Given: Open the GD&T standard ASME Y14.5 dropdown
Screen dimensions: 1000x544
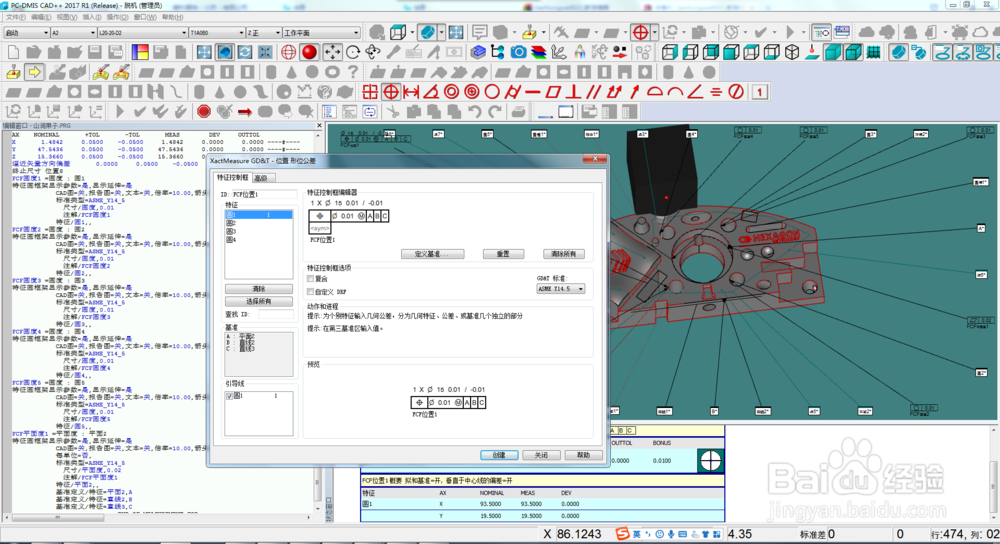Looking at the screenshot, I should (561, 289).
